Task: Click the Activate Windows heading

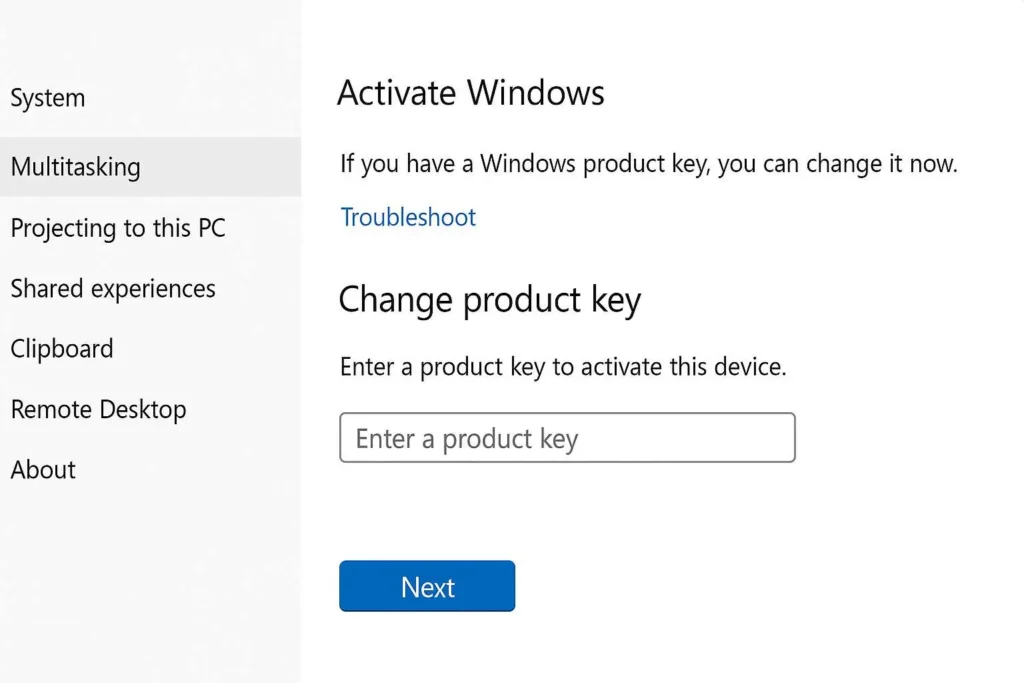Action: pos(471,93)
